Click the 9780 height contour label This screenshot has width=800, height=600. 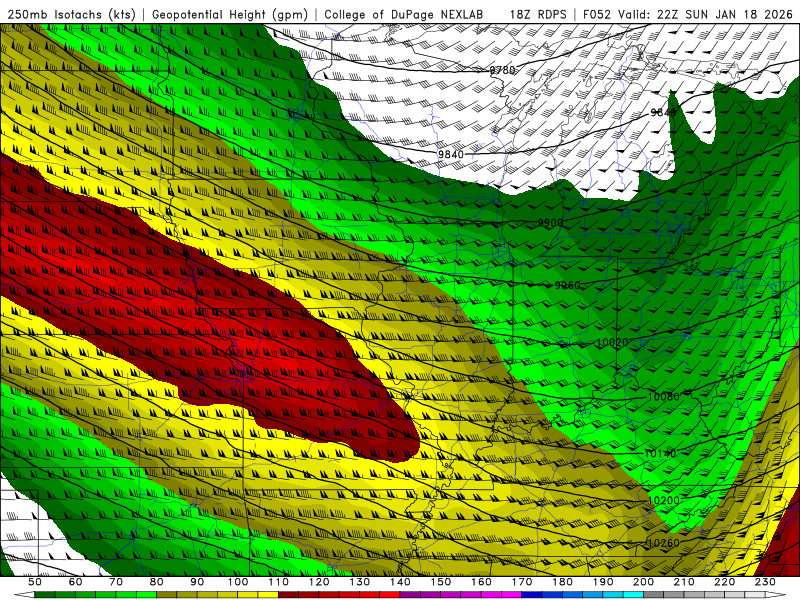pyautogui.click(x=503, y=70)
